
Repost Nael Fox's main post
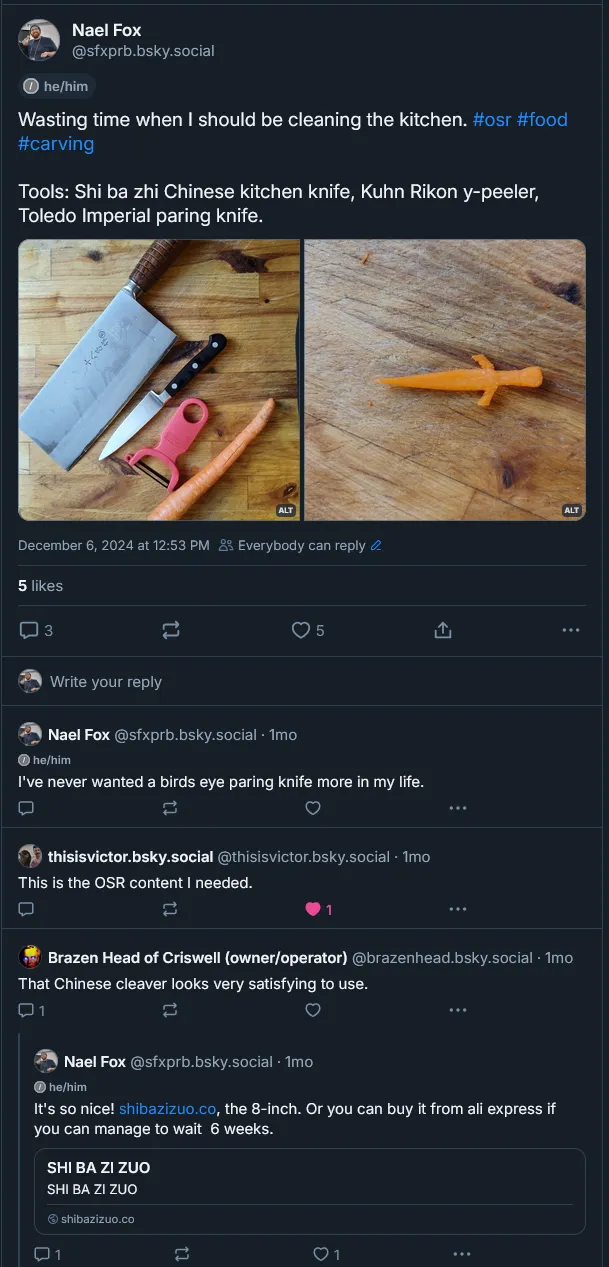tap(170, 630)
